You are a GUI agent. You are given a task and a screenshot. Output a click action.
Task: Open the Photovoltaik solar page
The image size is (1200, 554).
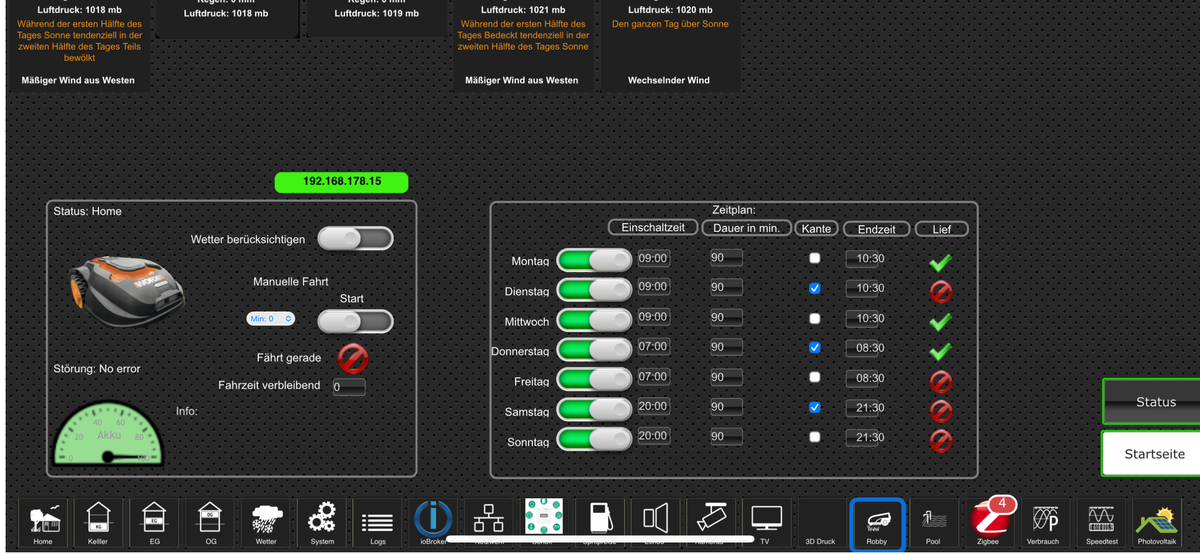click(x=1157, y=523)
